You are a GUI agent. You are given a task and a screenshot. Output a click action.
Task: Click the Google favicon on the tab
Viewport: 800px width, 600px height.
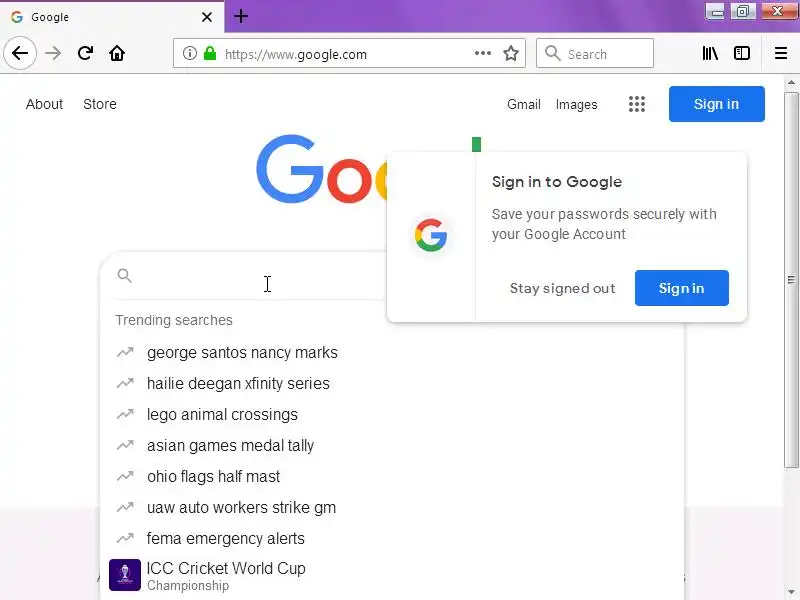[17, 17]
